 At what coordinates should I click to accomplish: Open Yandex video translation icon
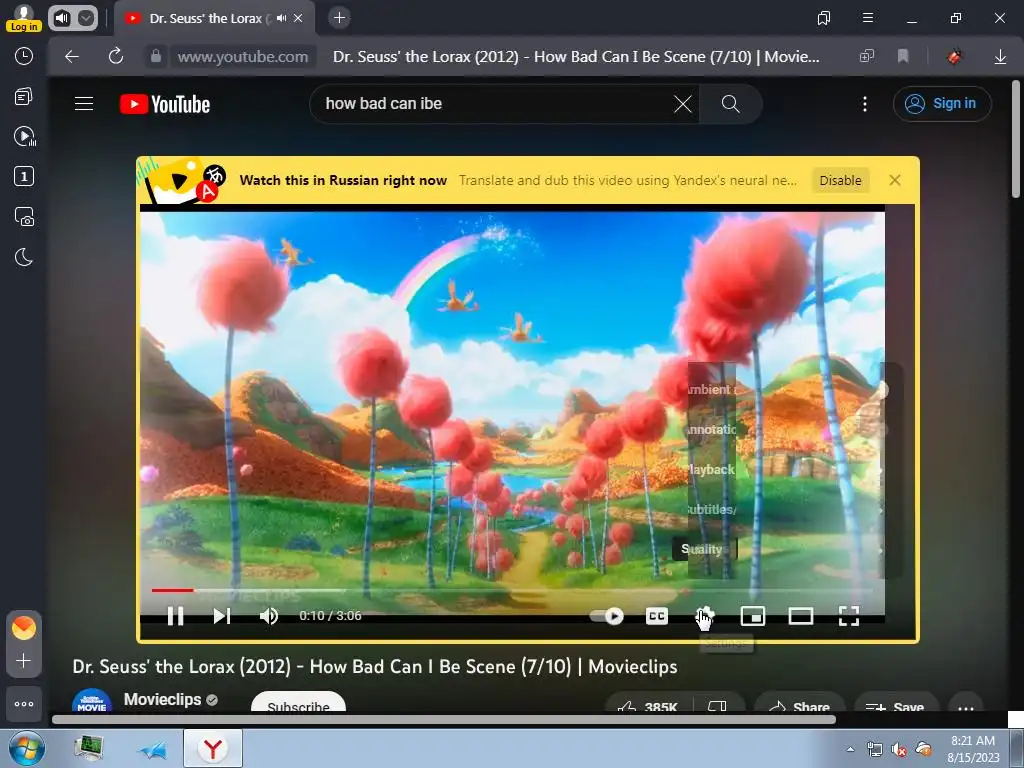click(x=182, y=182)
